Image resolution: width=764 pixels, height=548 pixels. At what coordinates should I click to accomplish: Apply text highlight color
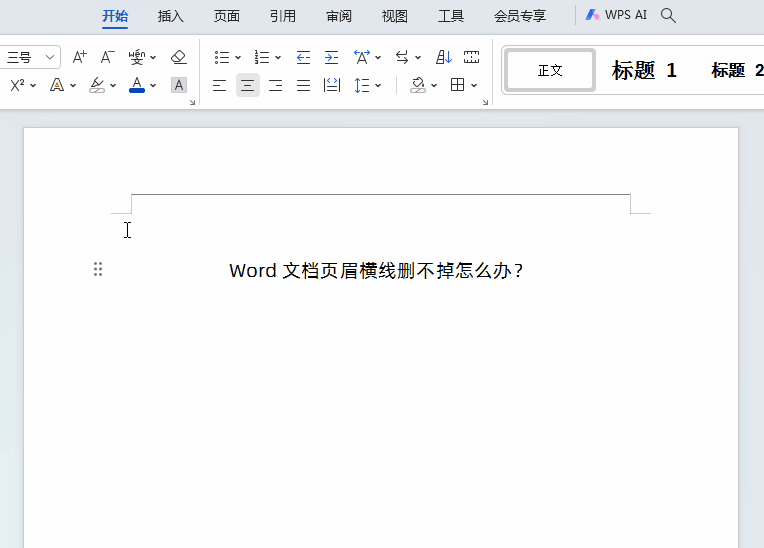tap(97, 85)
